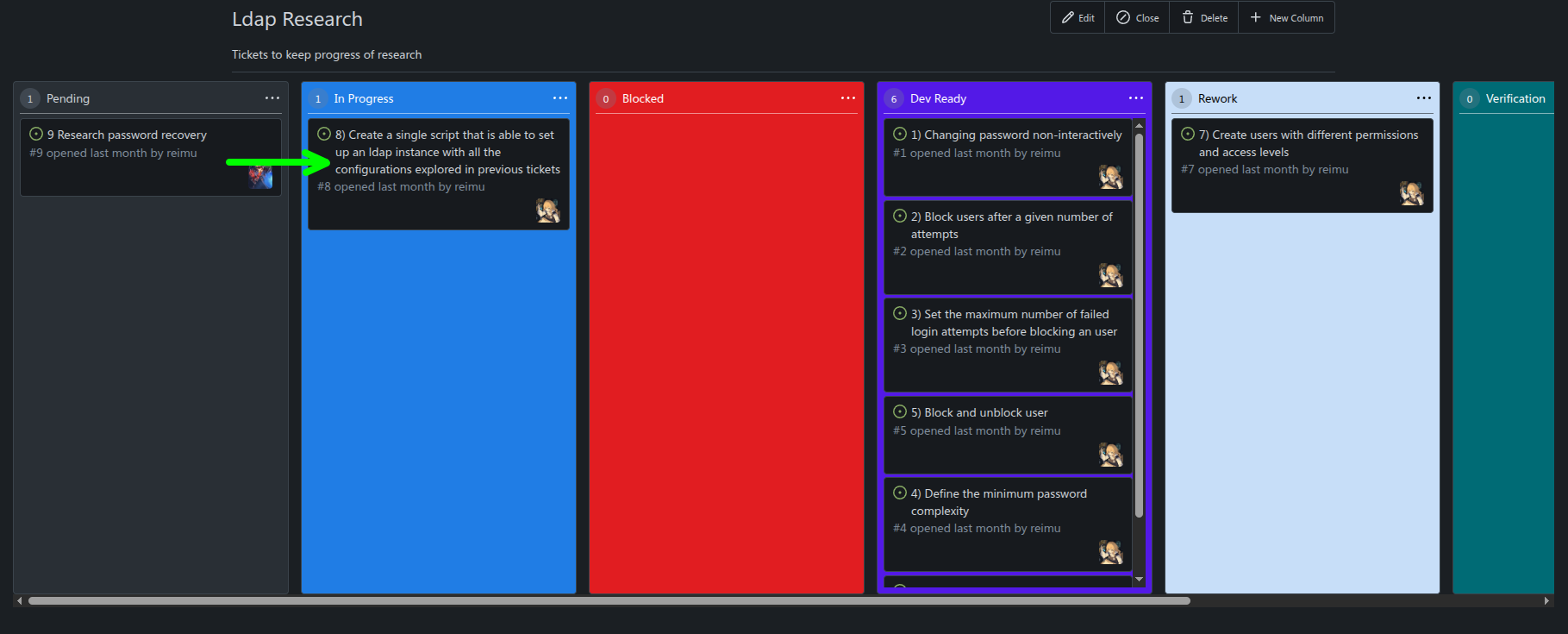Click assignee avatar on Rework column card
This screenshot has width=1568, height=634.
(x=1411, y=193)
